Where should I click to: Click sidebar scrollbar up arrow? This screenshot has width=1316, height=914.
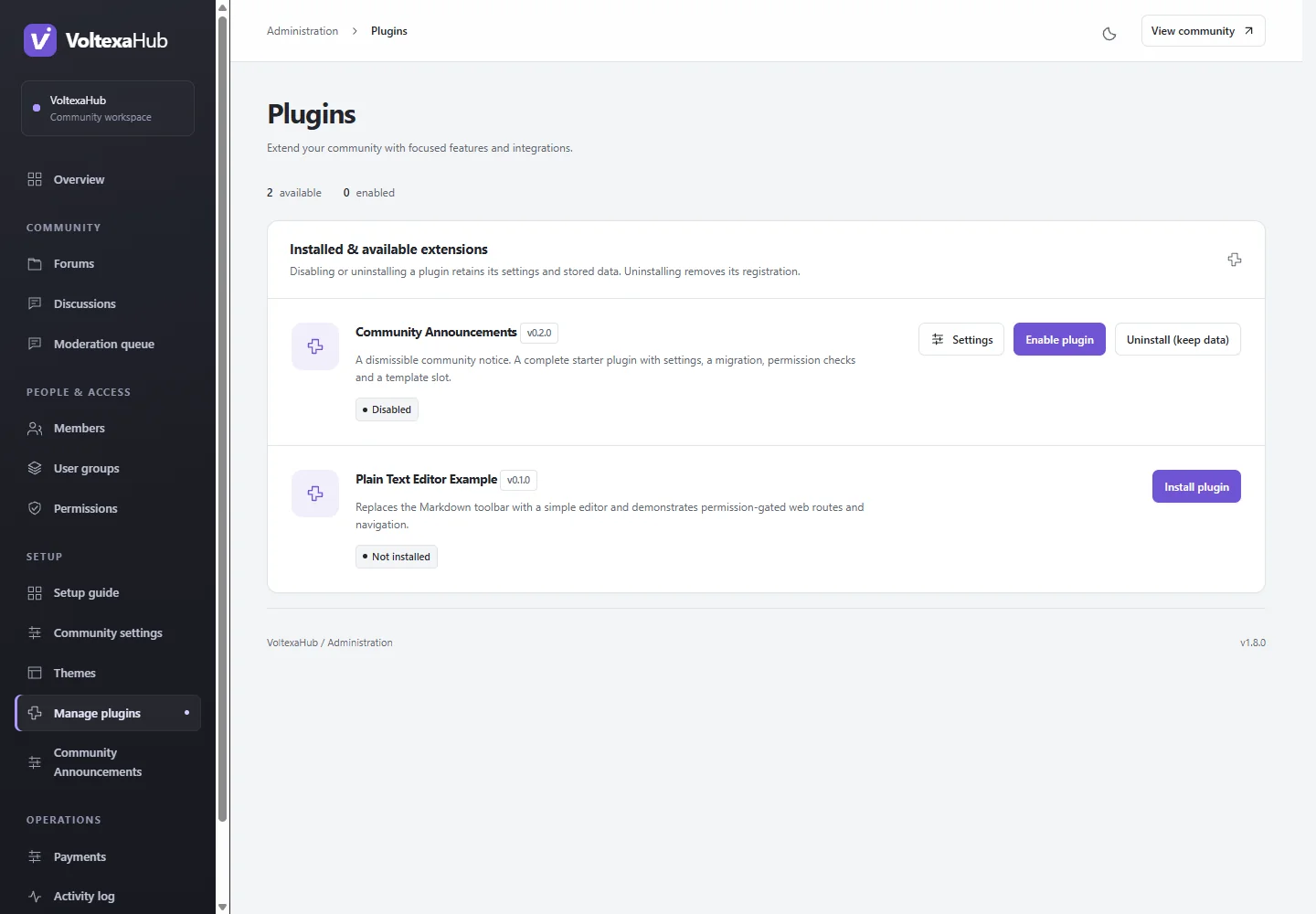[x=222, y=7]
